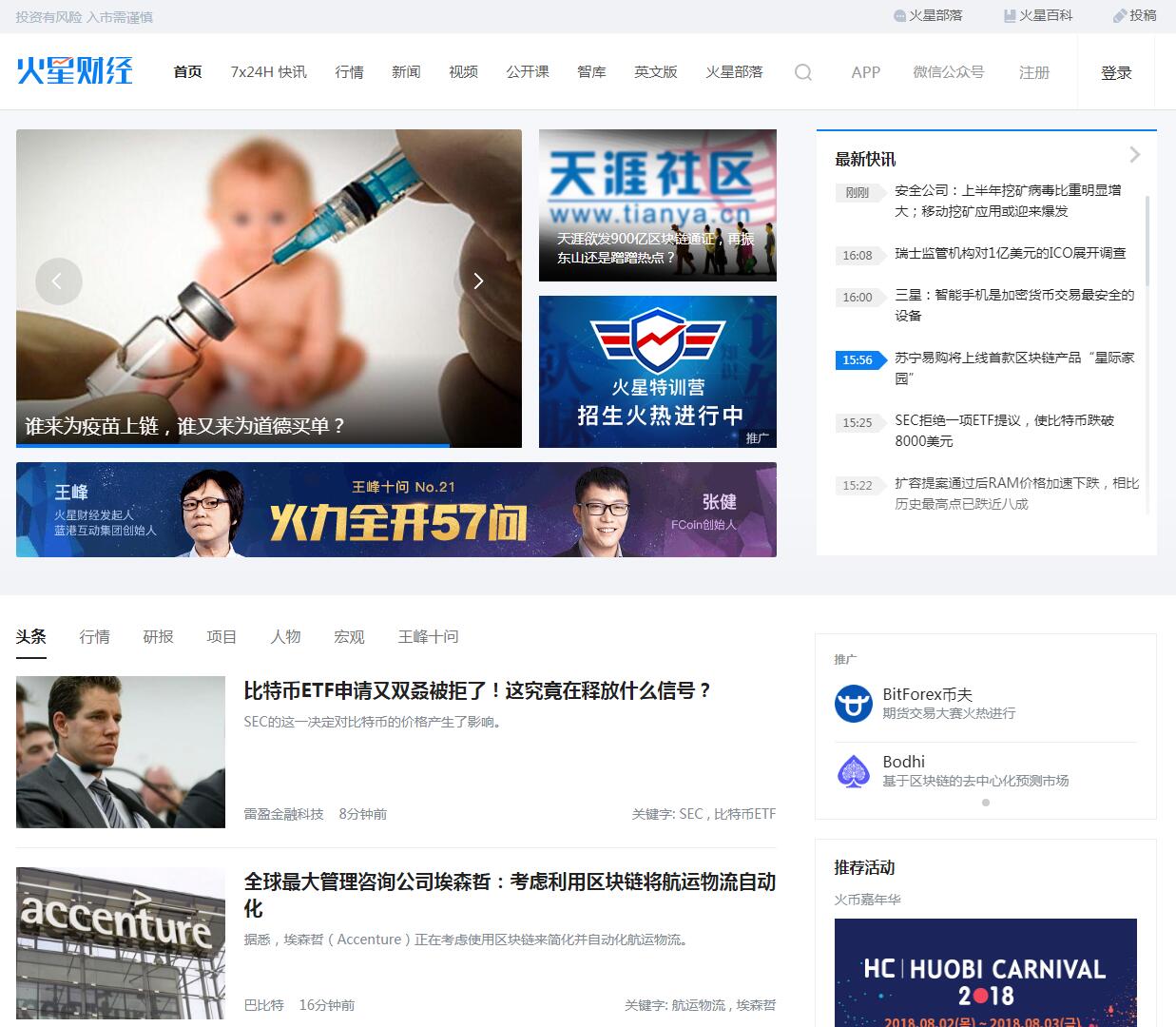Open news flash about 挖矿病毒比重明显增大
This screenshot has width=1176, height=1027.
pyautogui.click(x=1008, y=201)
